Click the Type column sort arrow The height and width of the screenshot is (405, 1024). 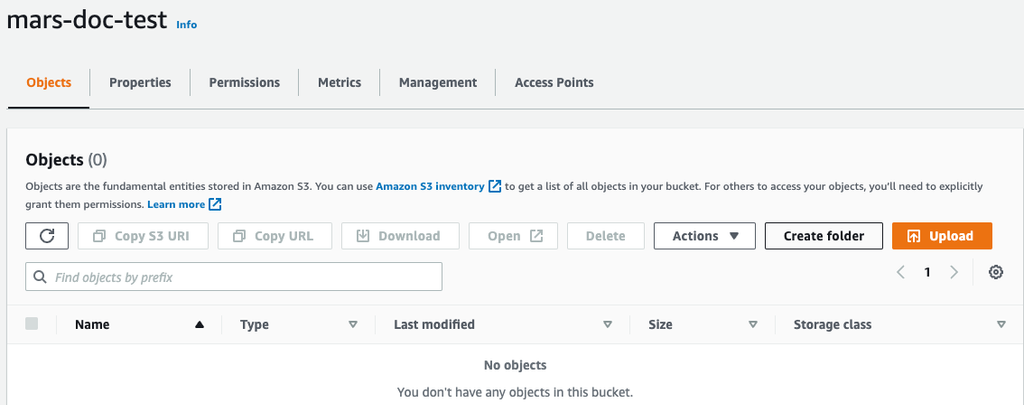tap(352, 325)
